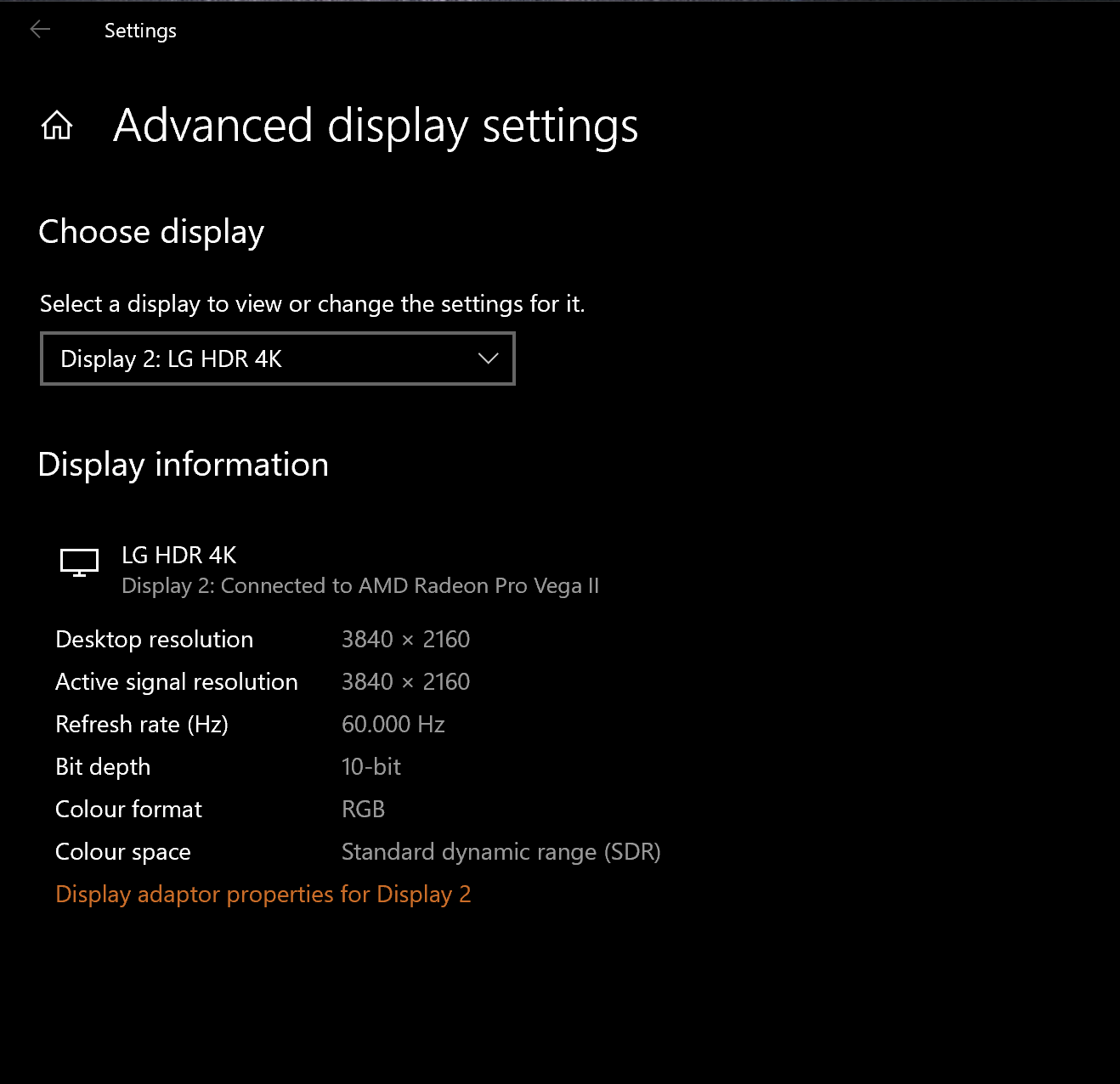1120x1084 pixels.
Task: Click the Refresh rate value 60.000 Hz
Action: tap(393, 724)
